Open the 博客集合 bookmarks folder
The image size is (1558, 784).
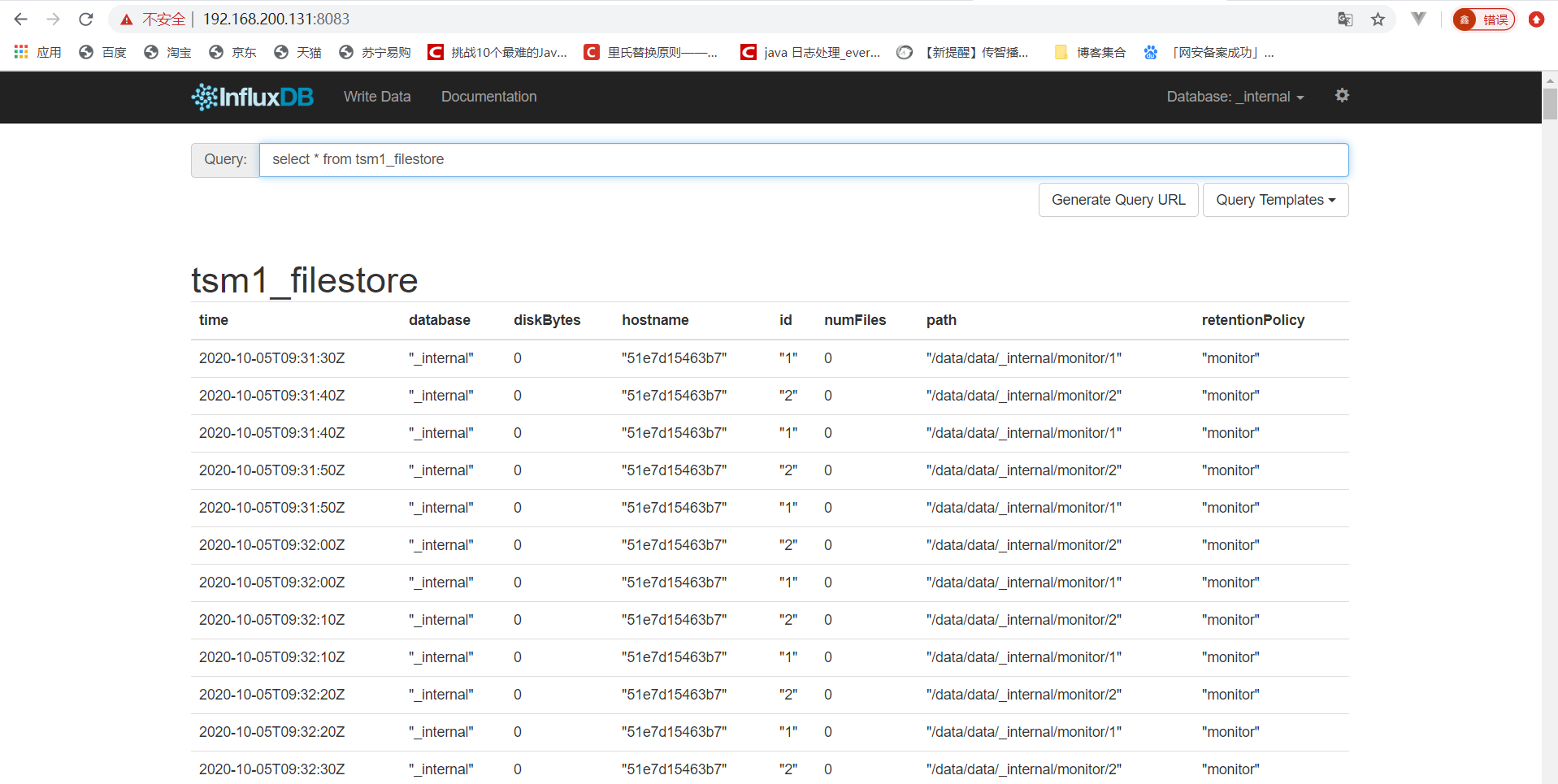[x=1091, y=52]
